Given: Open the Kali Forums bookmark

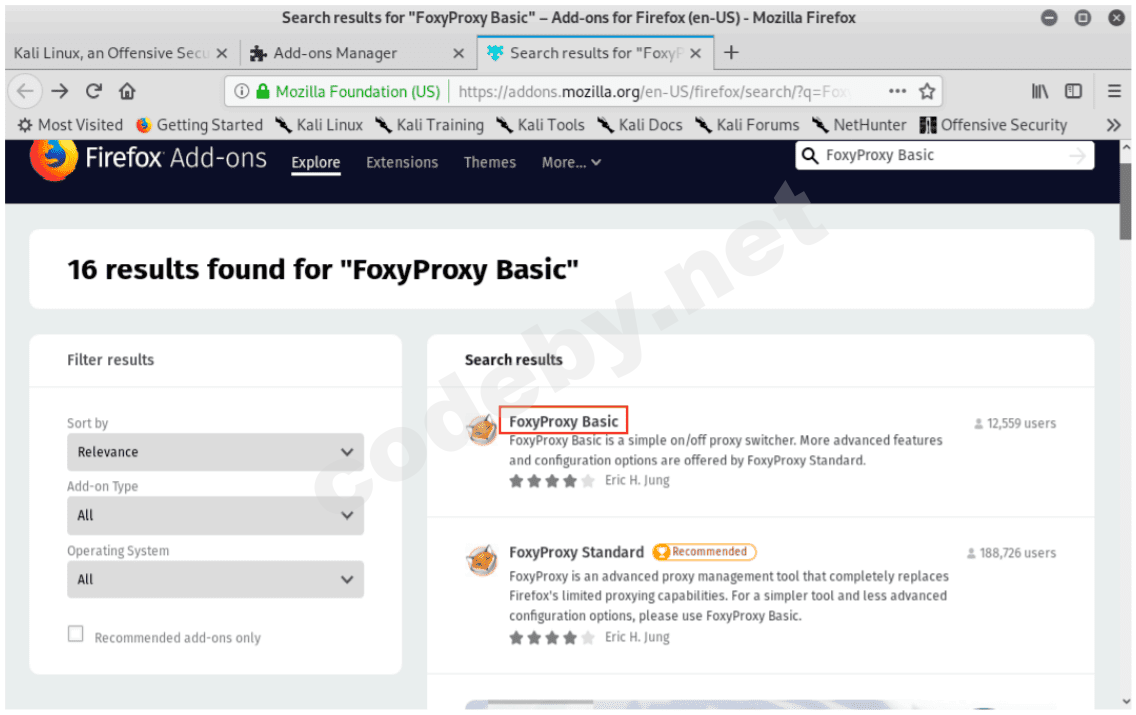Looking at the screenshot, I should click(x=747, y=125).
